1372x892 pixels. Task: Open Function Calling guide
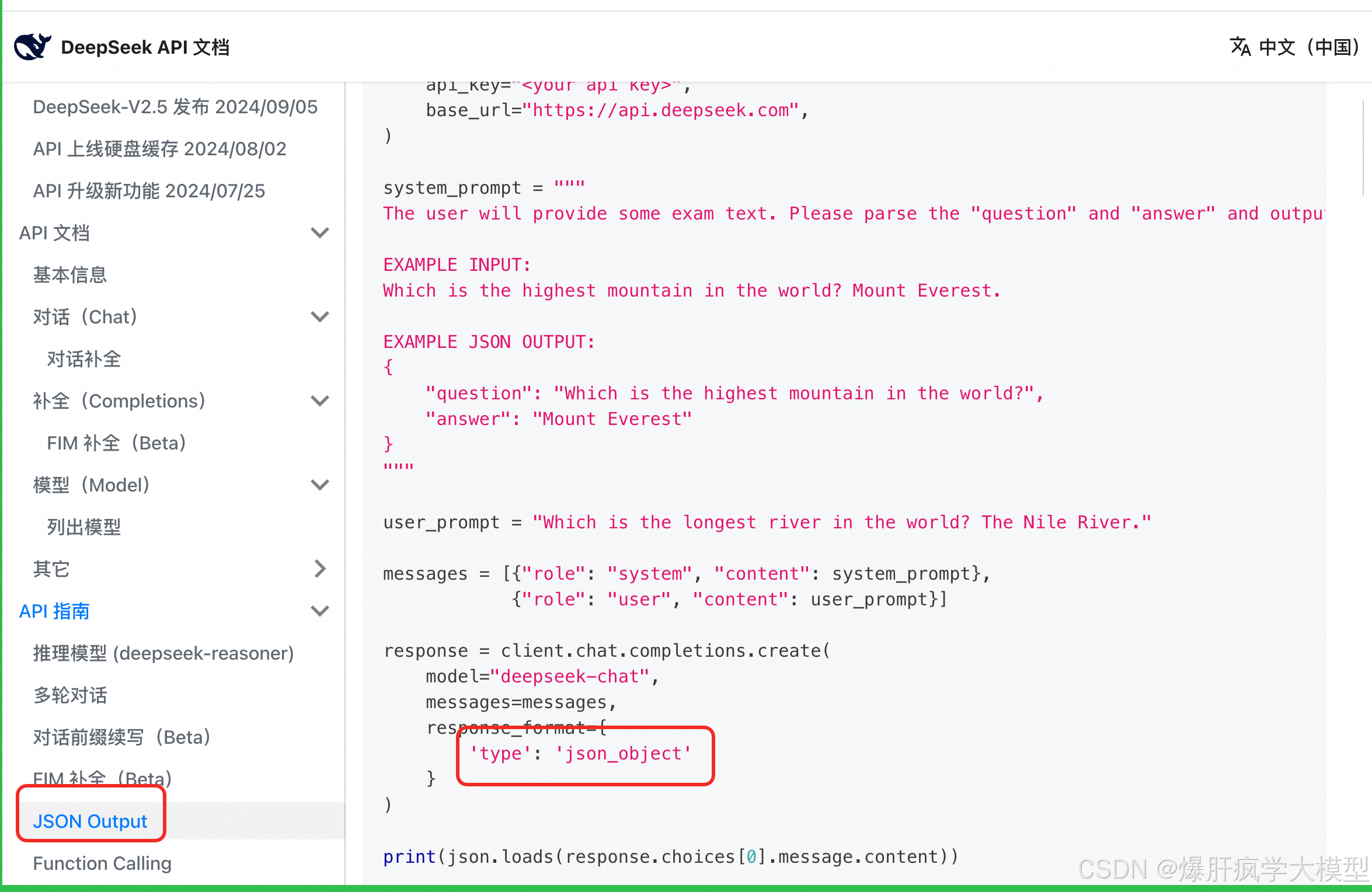(102, 863)
